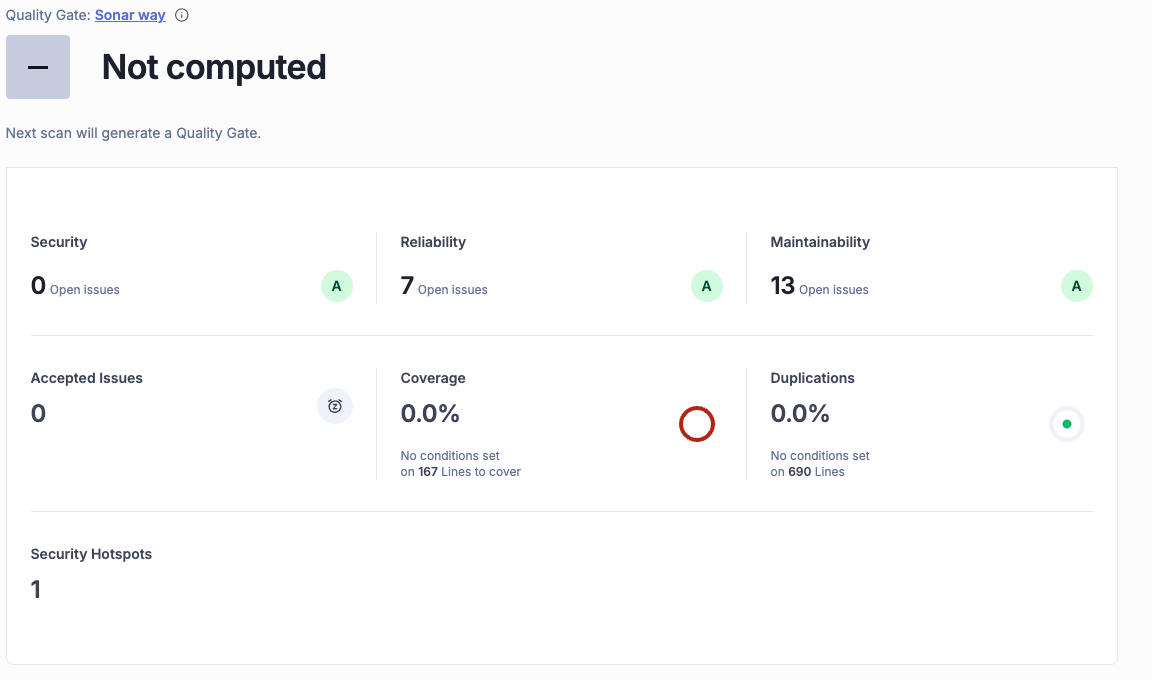Open the Coverage 0.0% value
This screenshot has width=1152, height=680.
pos(430,413)
